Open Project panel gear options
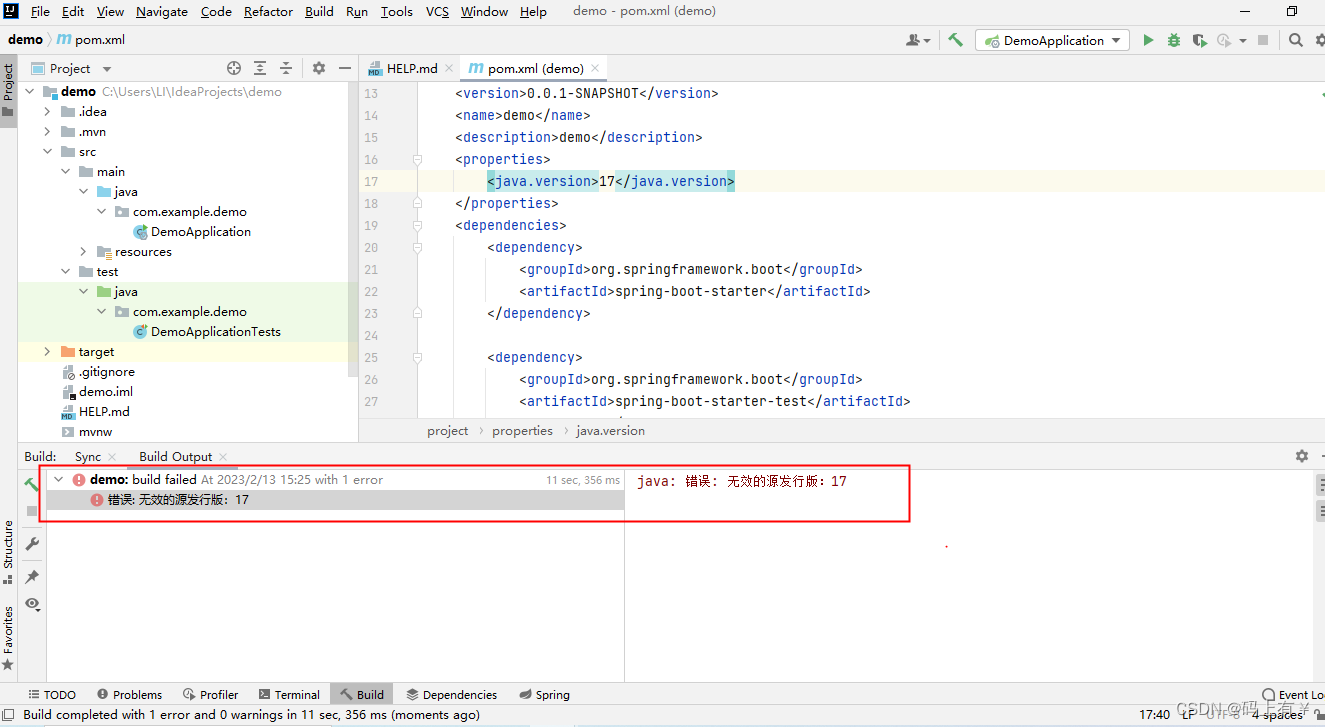Image resolution: width=1325 pixels, height=727 pixels. (x=319, y=68)
